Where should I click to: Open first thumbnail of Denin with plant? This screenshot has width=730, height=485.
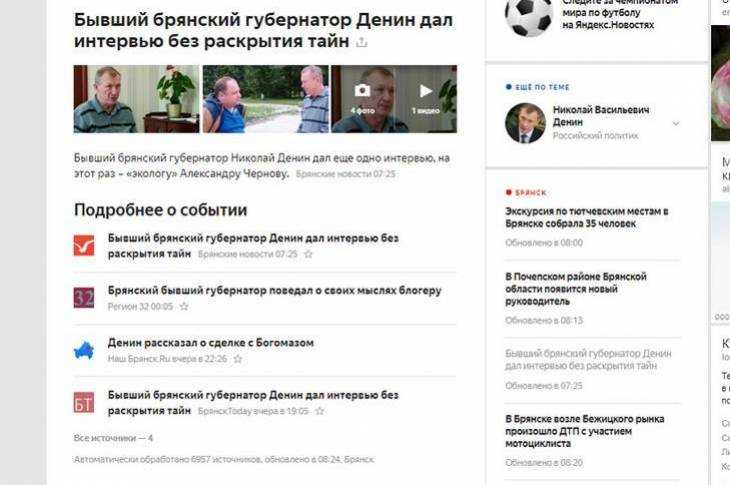tap(136, 99)
